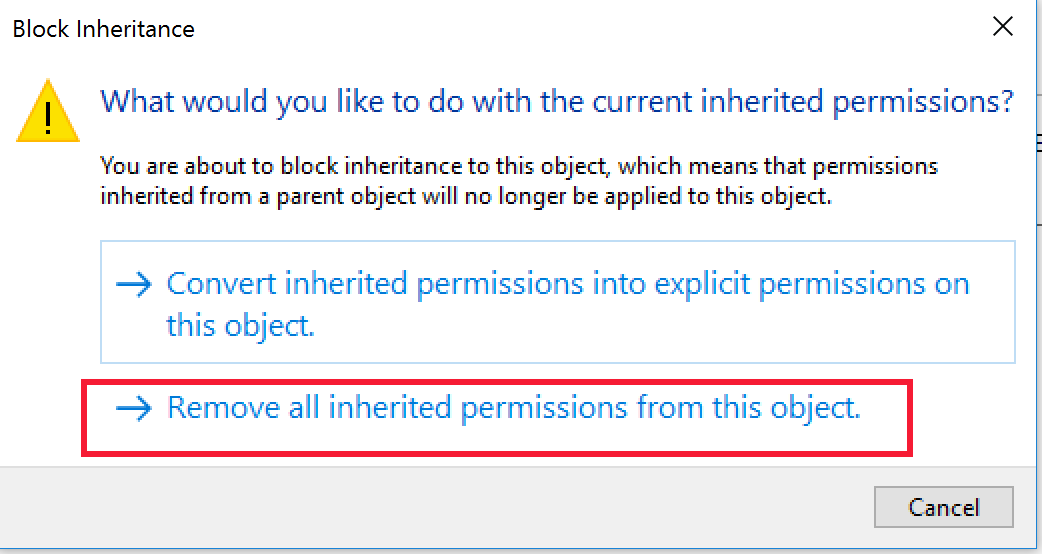Close the Block Inheritance dialog
This screenshot has height=554, width=1042.
pyautogui.click(x=1003, y=28)
